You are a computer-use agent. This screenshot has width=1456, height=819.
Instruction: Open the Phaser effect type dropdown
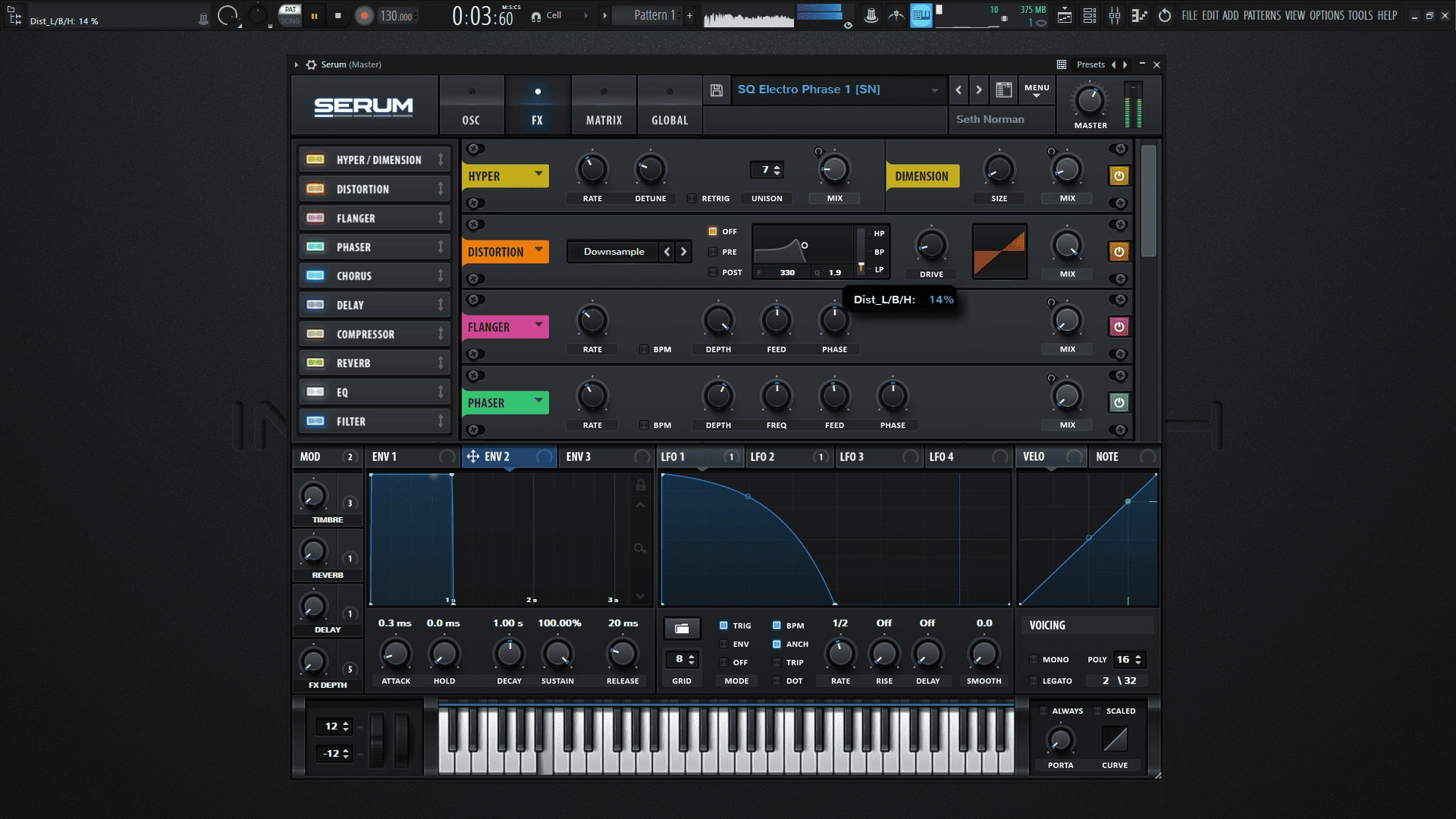pos(538,400)
